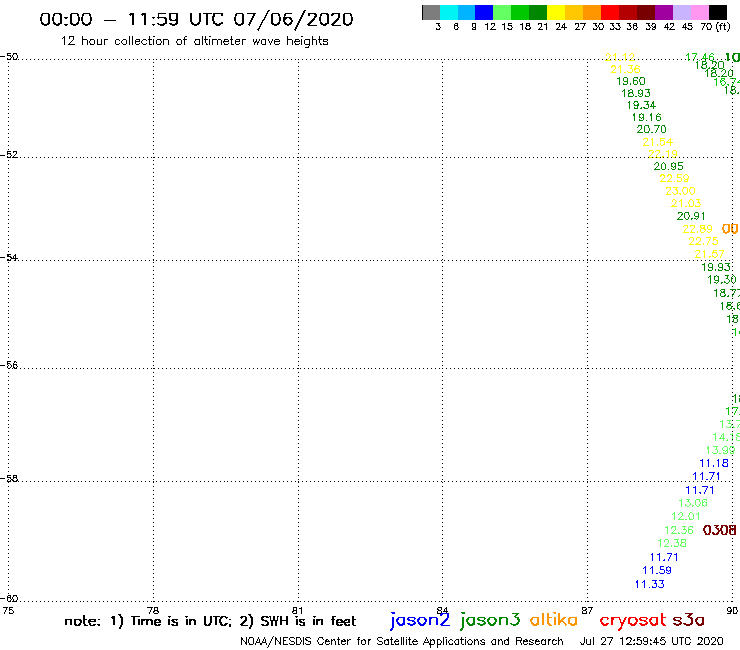Image resolution: width=740 pixels, height=650 pixels.
Task: Select the 22.59 wave height
Action: (674, 178)
